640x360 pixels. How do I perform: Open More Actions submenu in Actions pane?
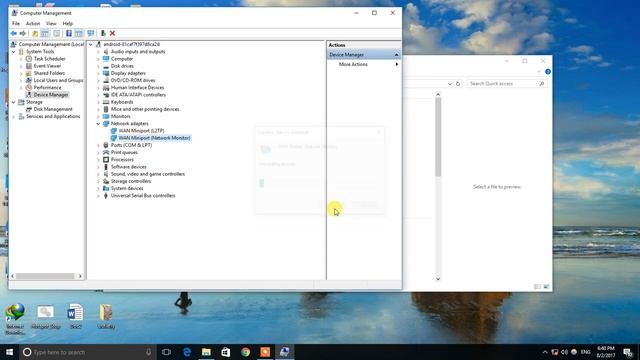(353, 64)
